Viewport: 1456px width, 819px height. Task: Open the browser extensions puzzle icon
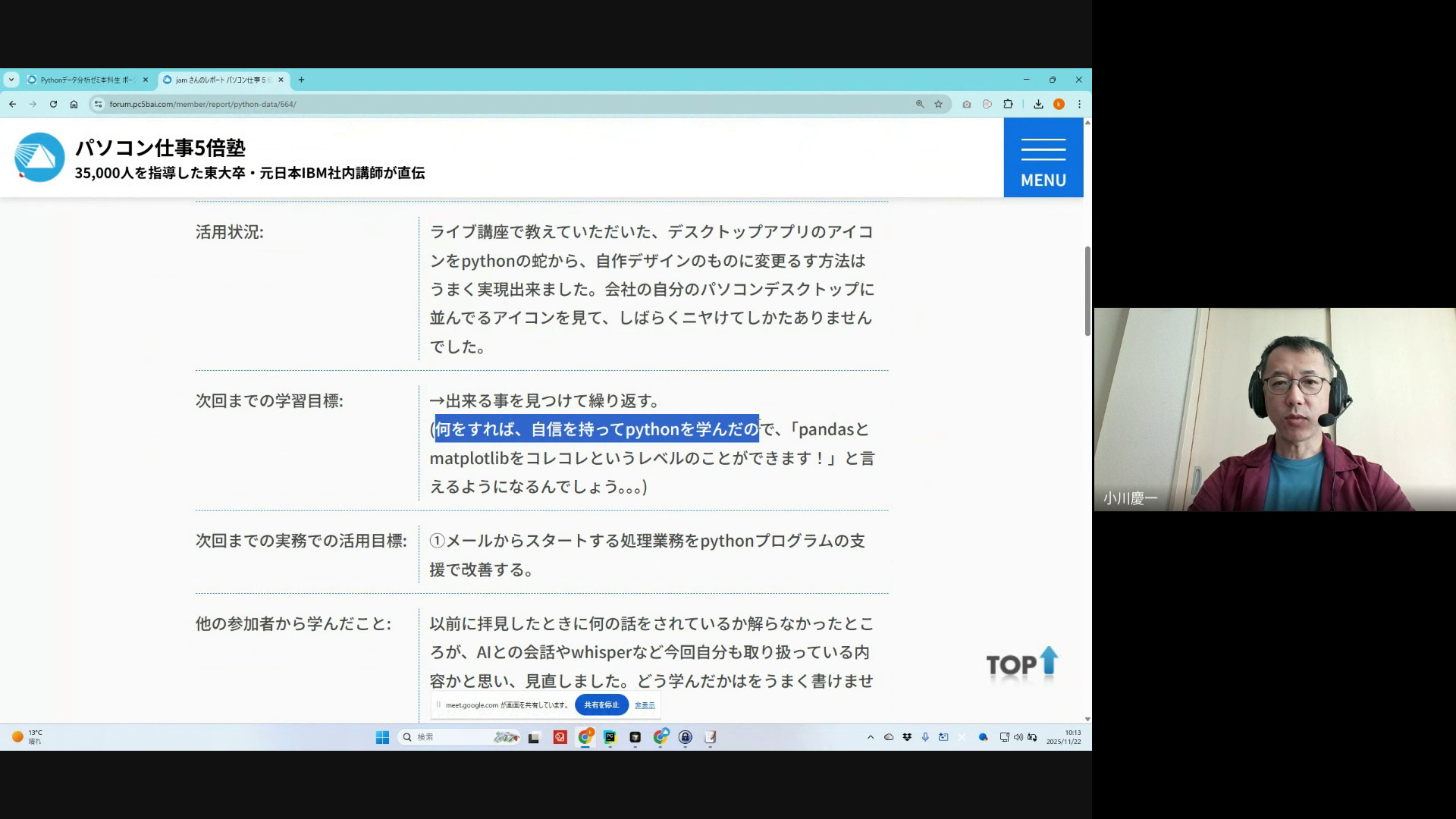tap(1008, 105)
